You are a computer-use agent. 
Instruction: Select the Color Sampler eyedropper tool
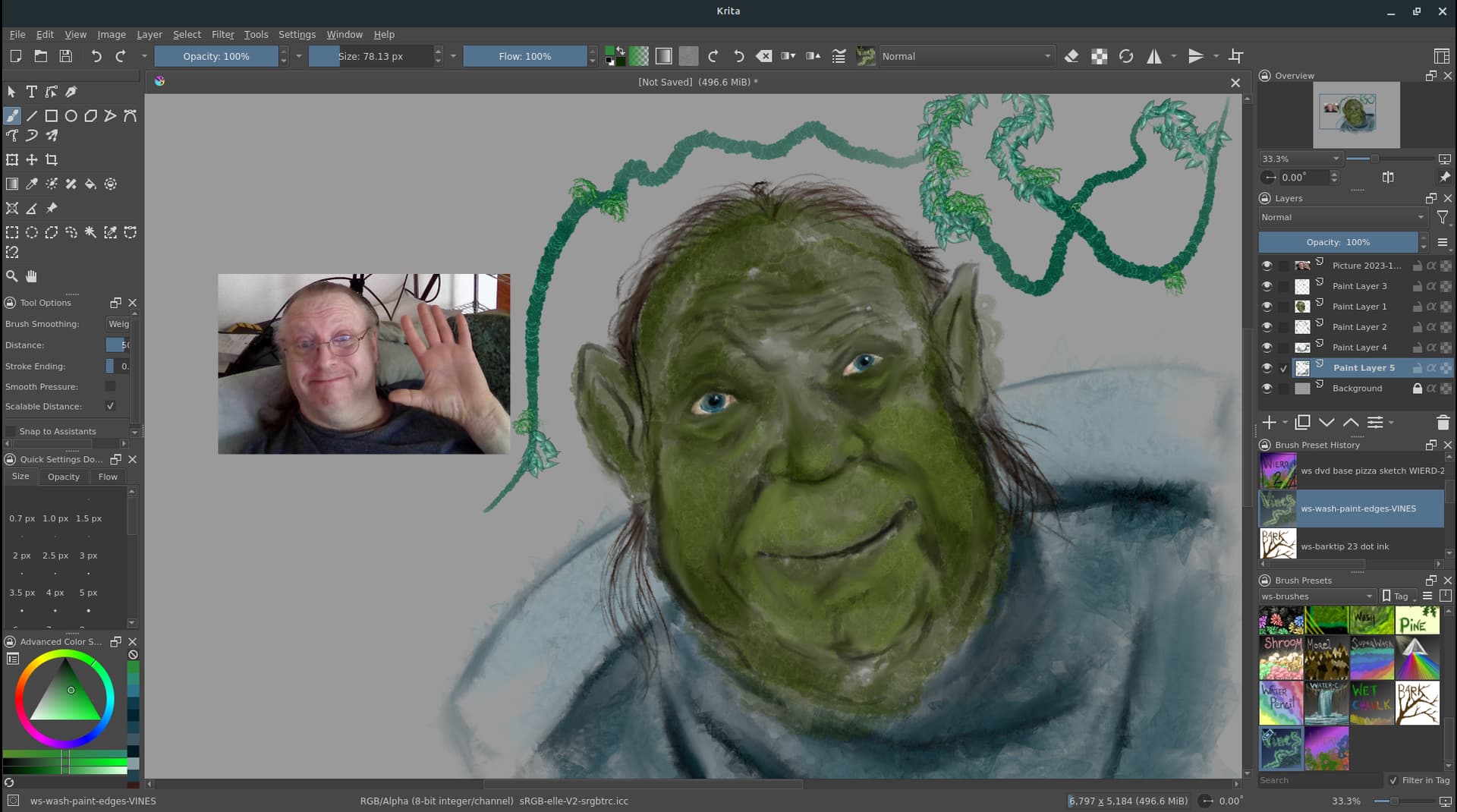31,184
